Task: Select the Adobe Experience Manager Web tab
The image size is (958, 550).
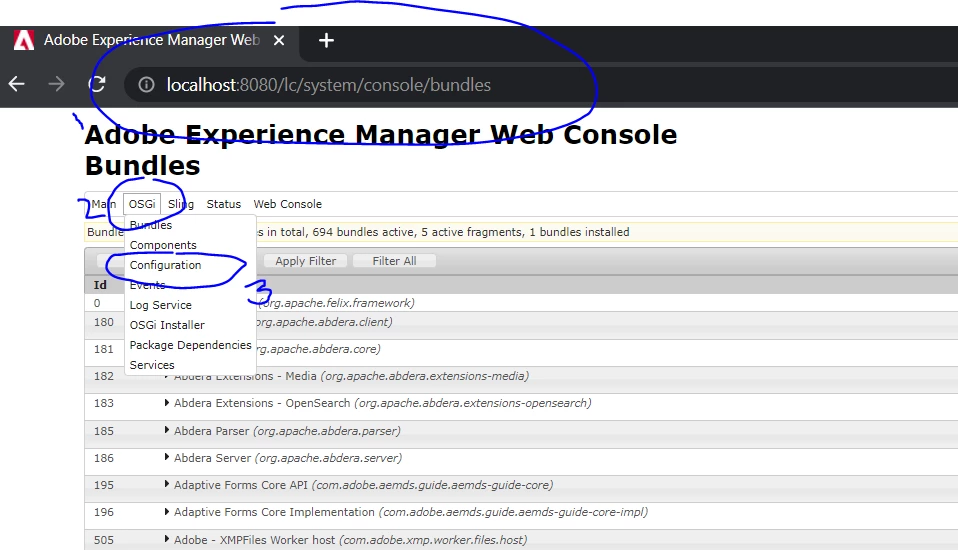Action: [x=152, y=40]
